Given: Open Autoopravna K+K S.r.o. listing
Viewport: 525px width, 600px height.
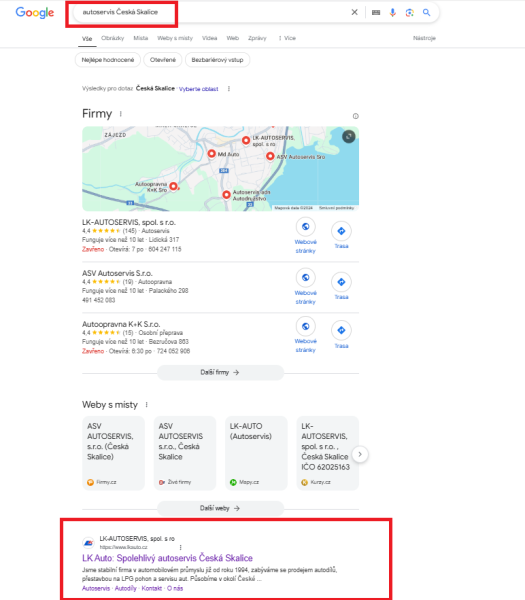Looking at the screenshot, I should pos(121,324).
